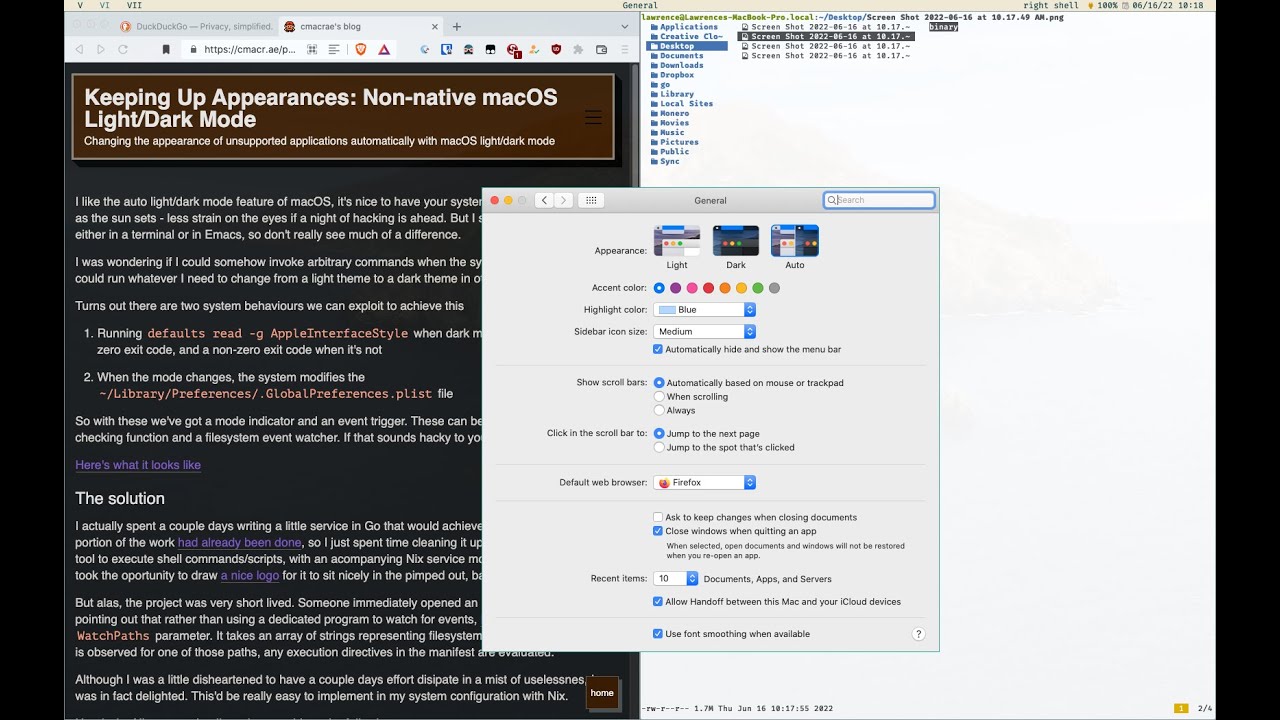Open the browser hamburger menu
1280x720 pixels.
(625, 49)
